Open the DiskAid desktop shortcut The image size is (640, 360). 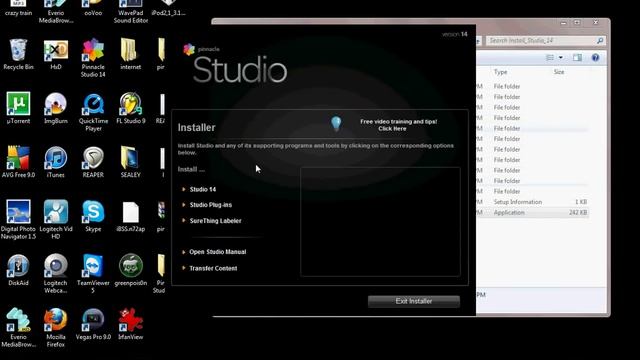[18, 270]
